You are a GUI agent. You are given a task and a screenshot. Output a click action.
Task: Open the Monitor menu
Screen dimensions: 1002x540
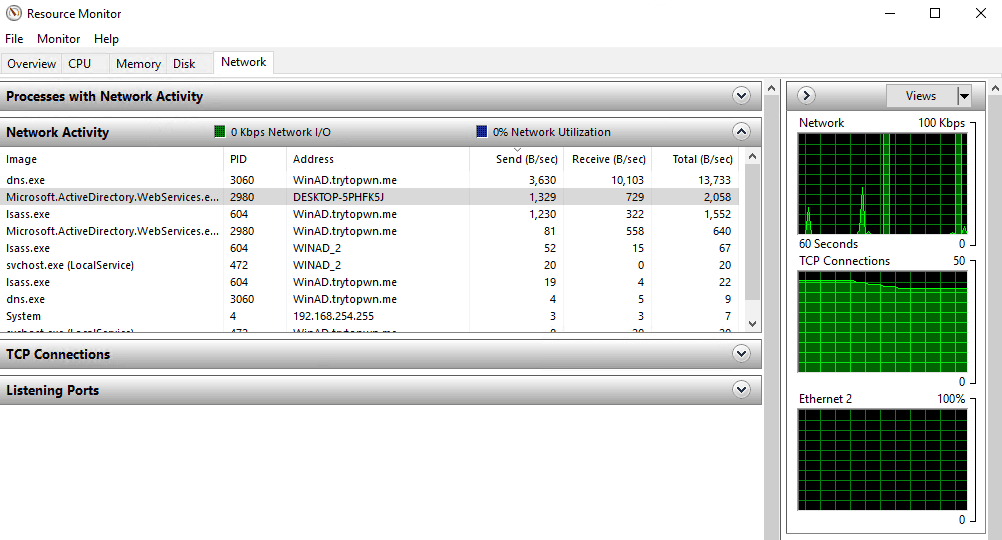click(x=58, y=39)
